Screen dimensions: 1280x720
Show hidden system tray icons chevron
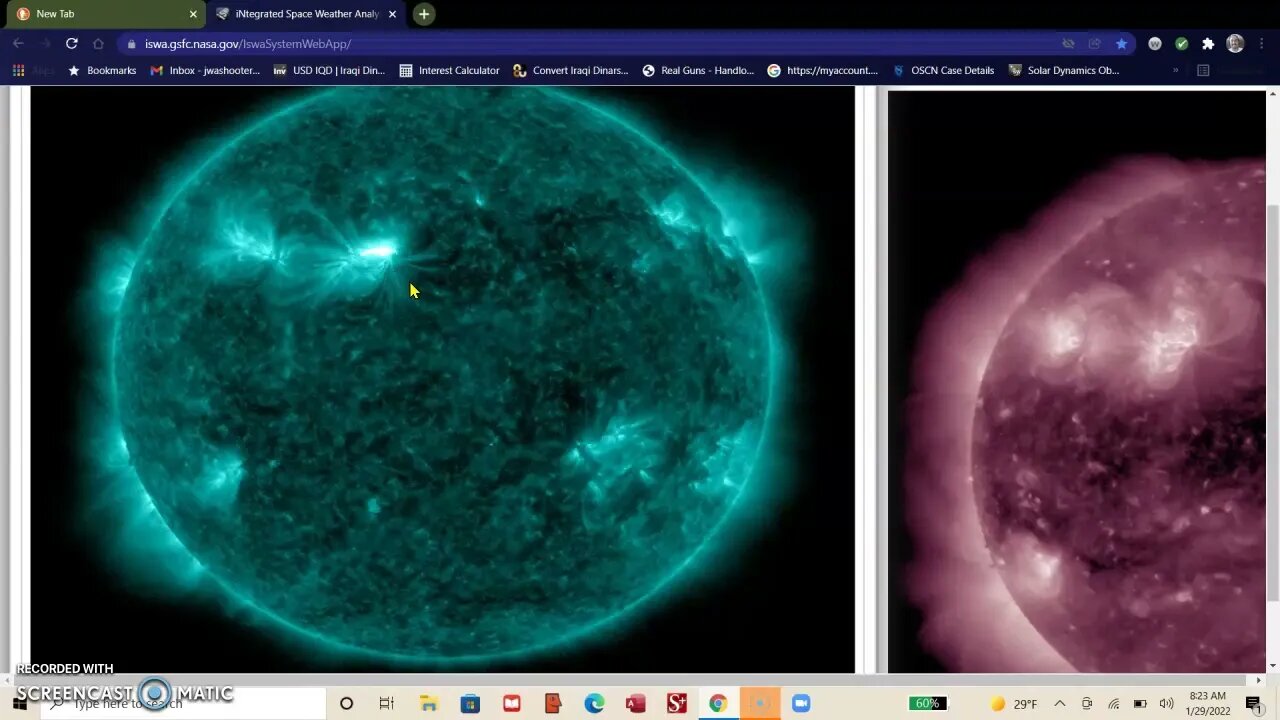click(x=1060, y=704)
